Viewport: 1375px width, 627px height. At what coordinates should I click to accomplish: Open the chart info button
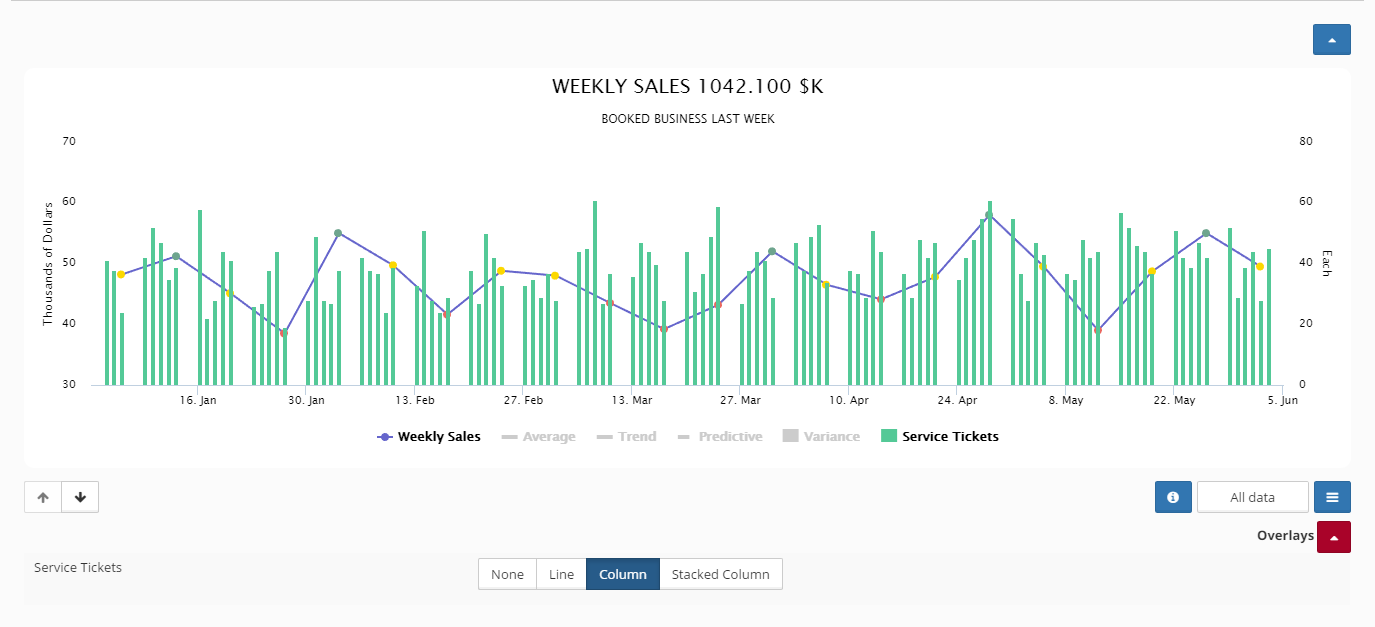1173,497
